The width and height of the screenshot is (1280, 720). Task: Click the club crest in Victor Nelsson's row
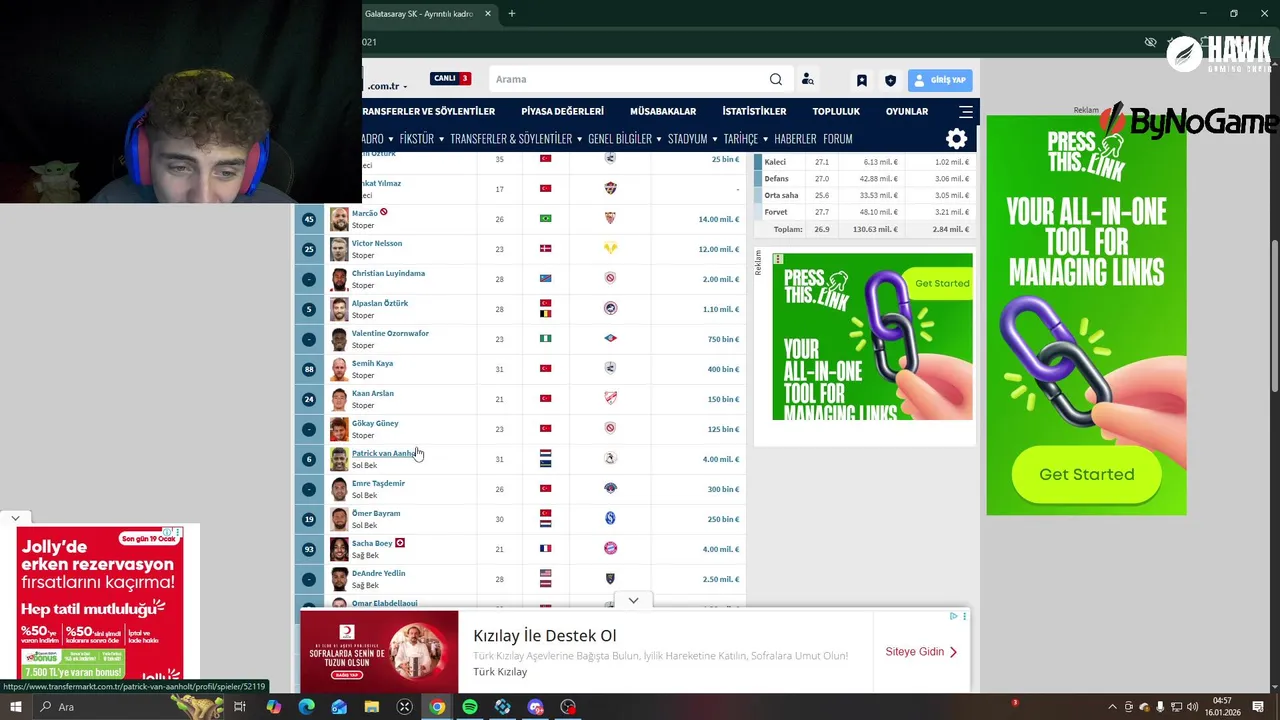point(610,248)
